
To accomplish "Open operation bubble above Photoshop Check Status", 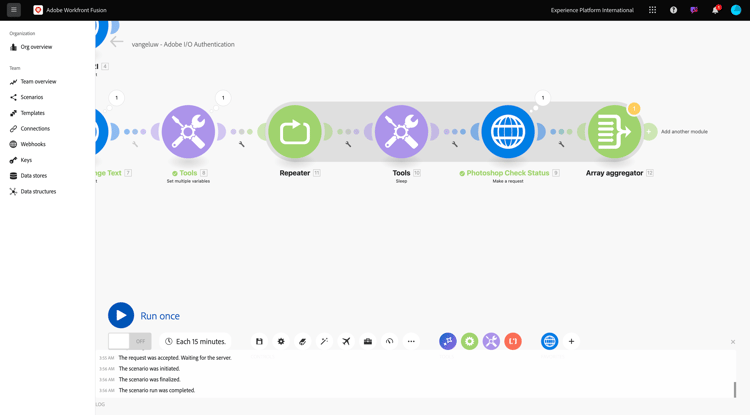I will coord(542,98).
